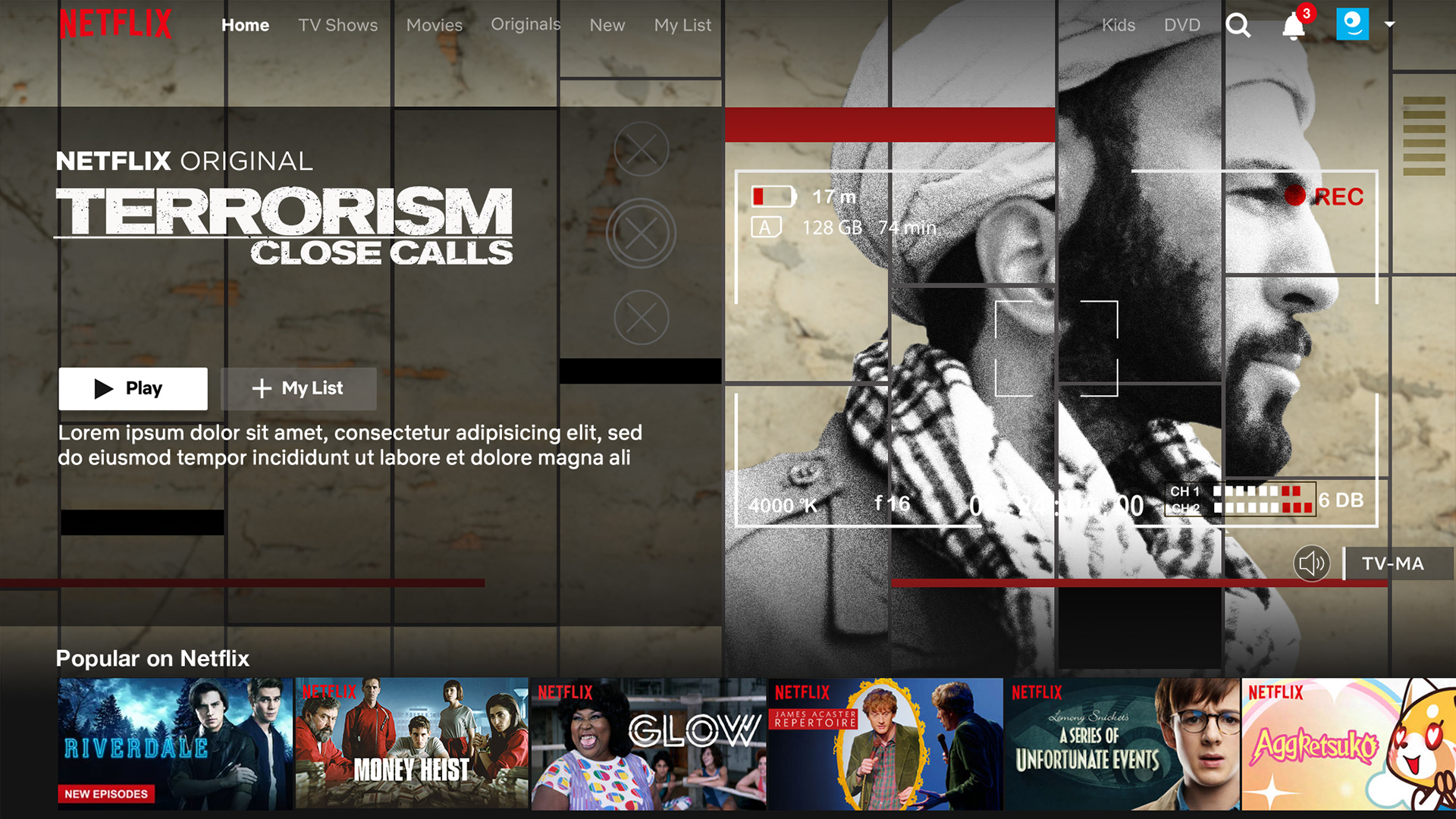Click the Netflix logo

[x=115, y=24]
